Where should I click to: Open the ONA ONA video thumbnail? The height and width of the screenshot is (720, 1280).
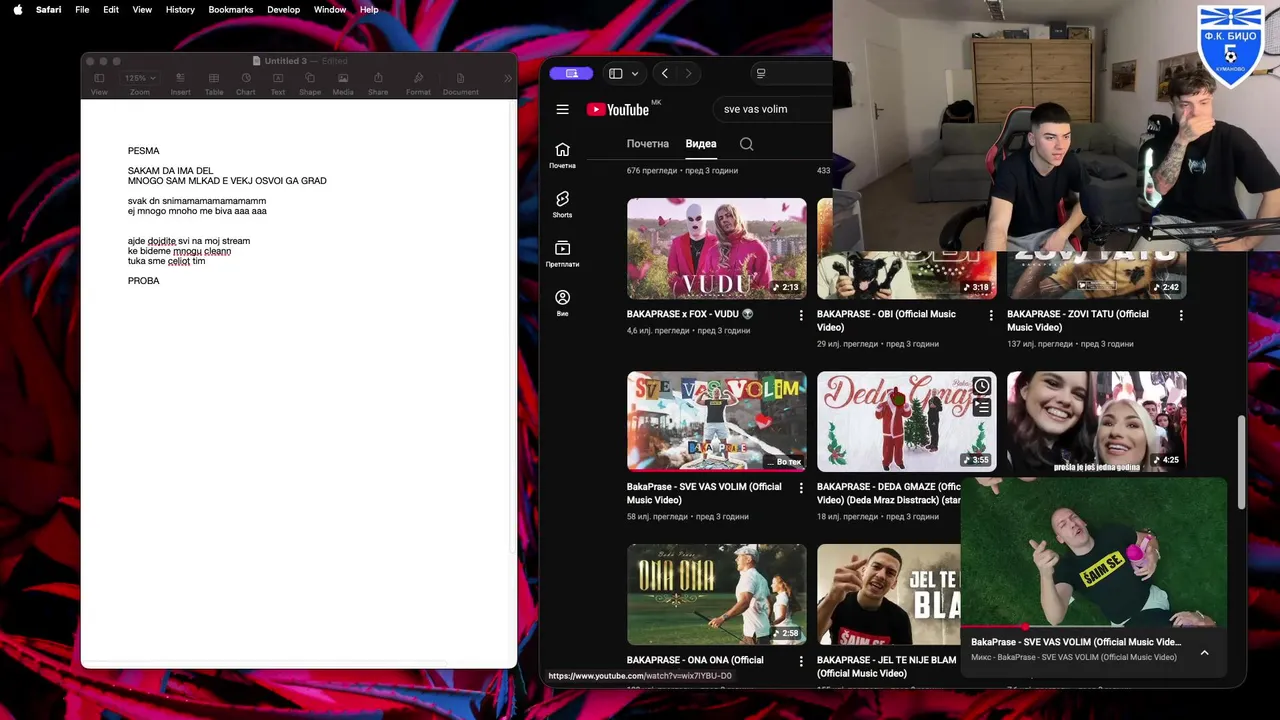(x=716, y=594)
